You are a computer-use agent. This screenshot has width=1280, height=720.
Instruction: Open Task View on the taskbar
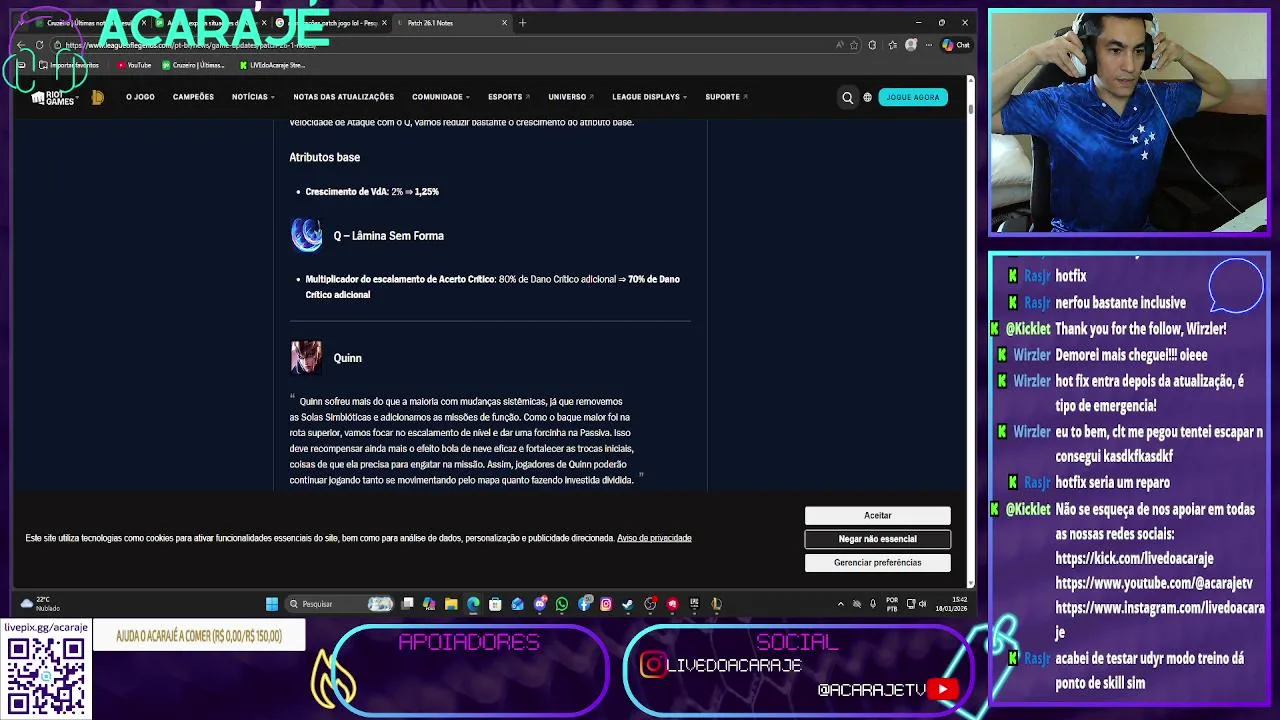(x=408, y=603)
